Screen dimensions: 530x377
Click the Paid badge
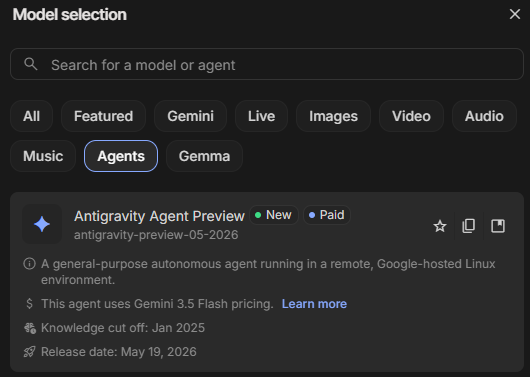tap(327, 215)
